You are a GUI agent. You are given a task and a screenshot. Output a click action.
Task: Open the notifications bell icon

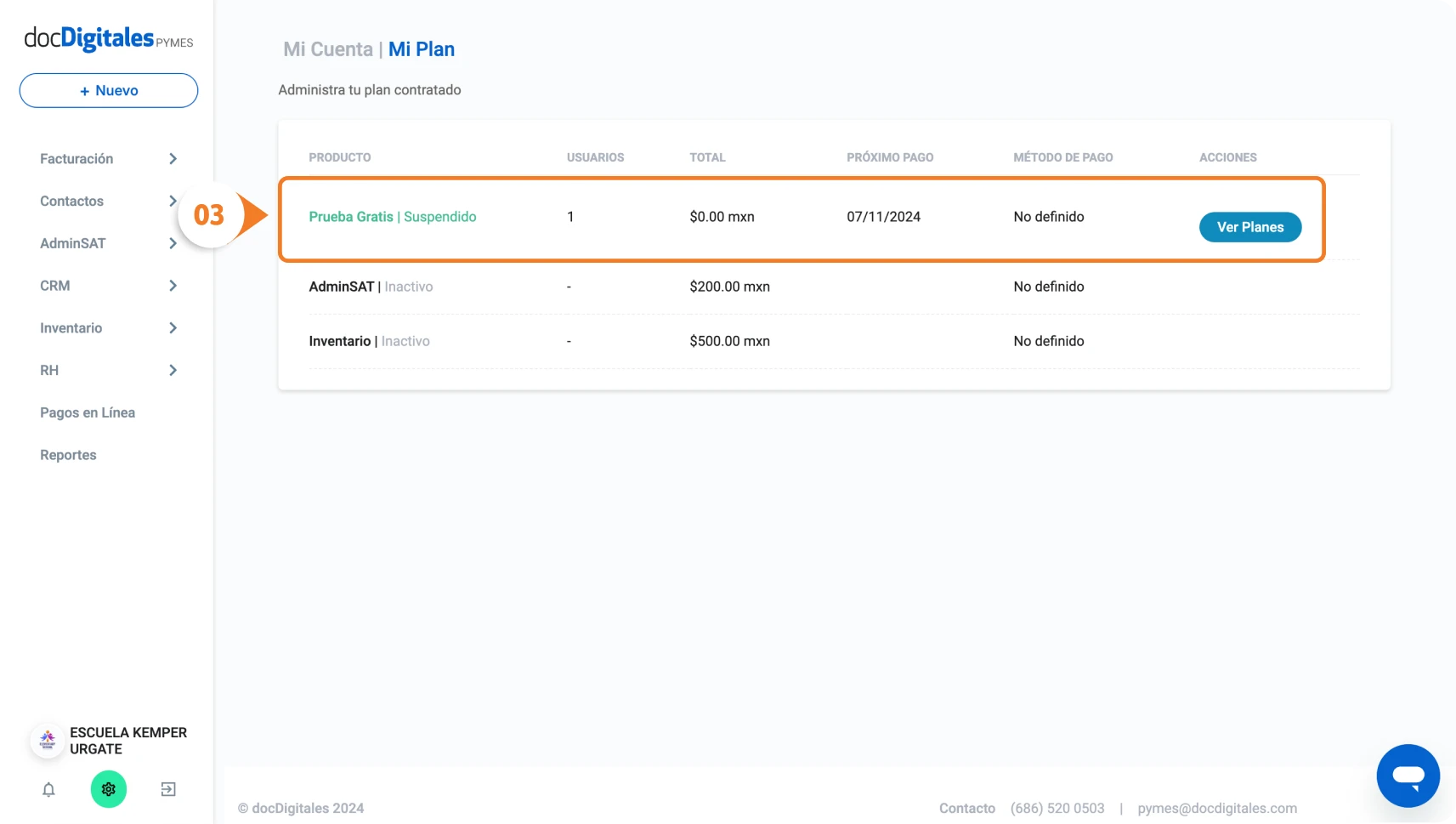tap(48, 789)
